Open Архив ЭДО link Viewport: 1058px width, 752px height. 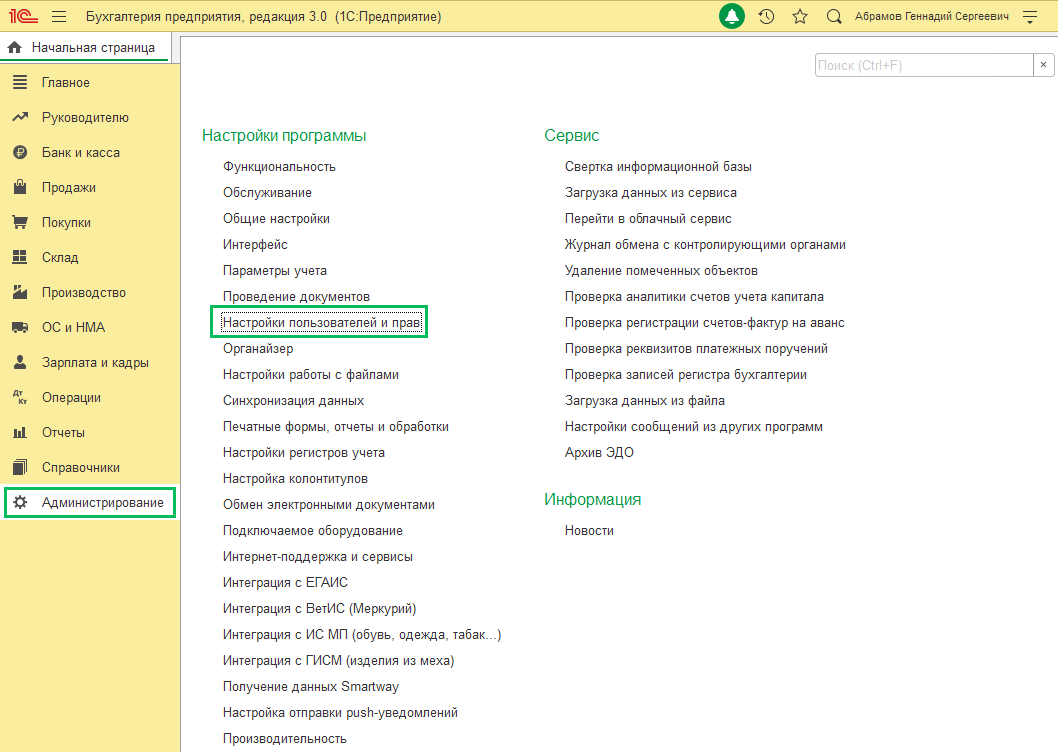point(599,453)
